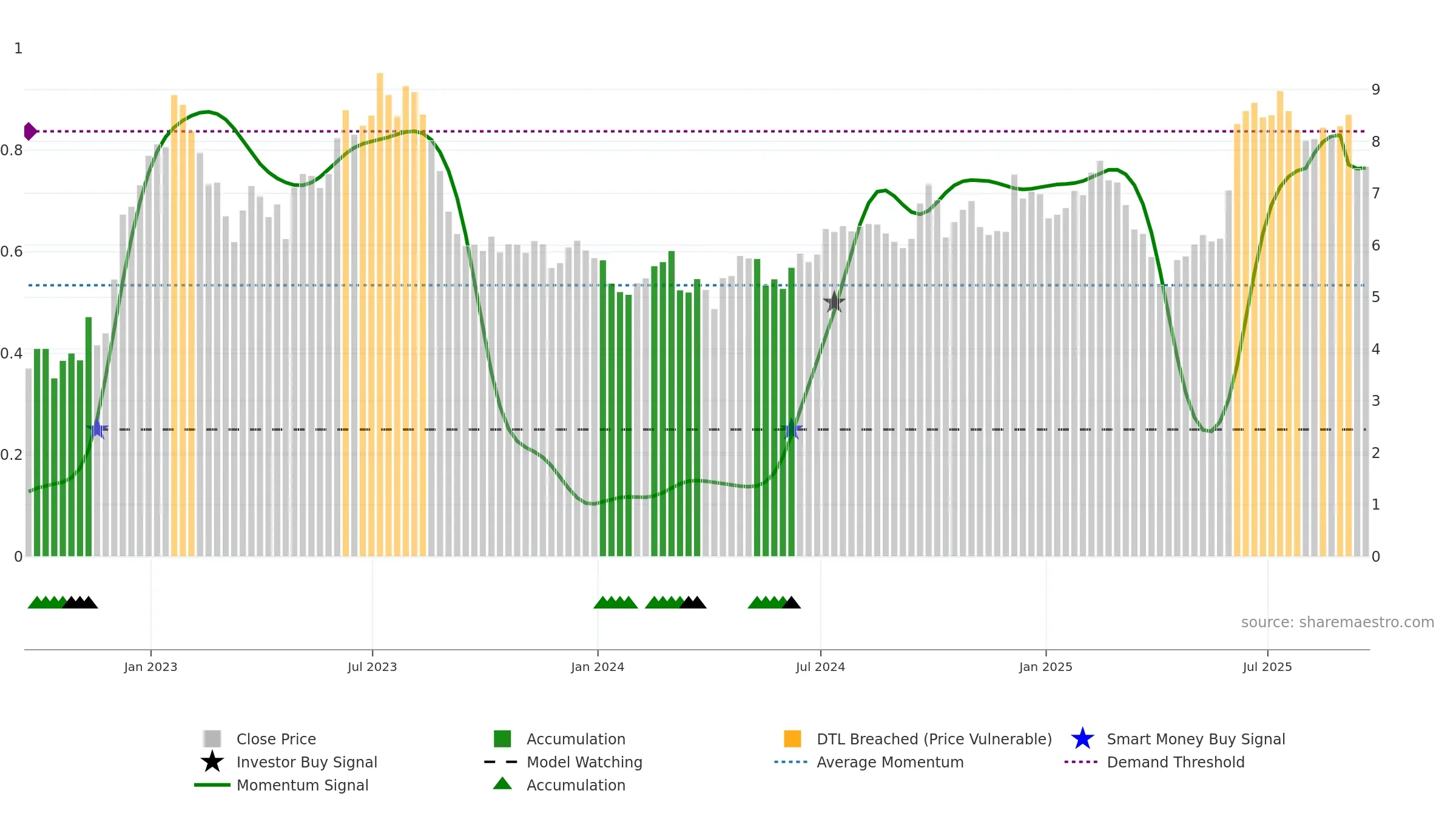Click the gray Close Price legend square
Screen dimensions: 1456x819
coord(212,739)
